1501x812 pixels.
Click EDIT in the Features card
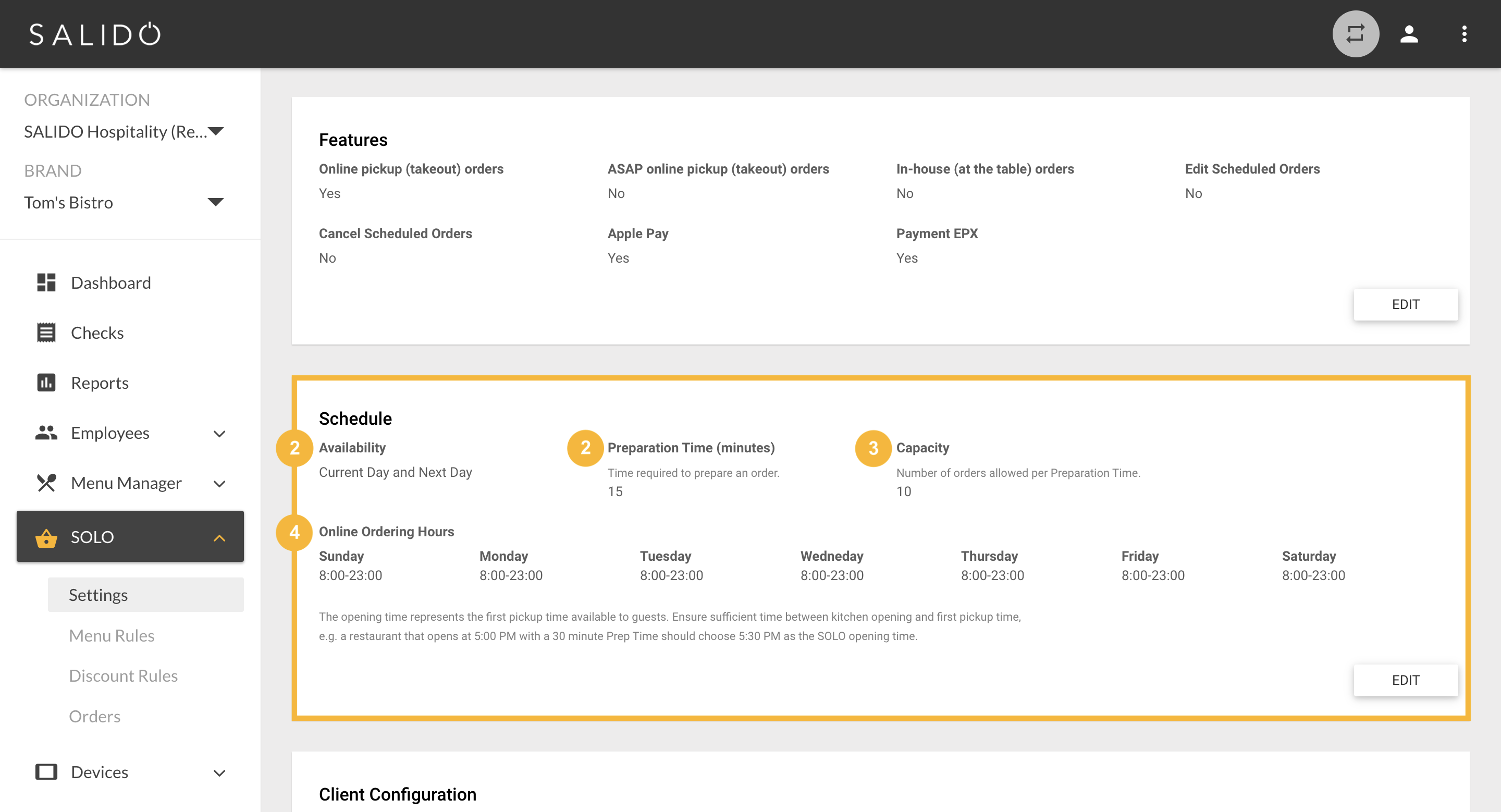click(x=1406, y=305)
